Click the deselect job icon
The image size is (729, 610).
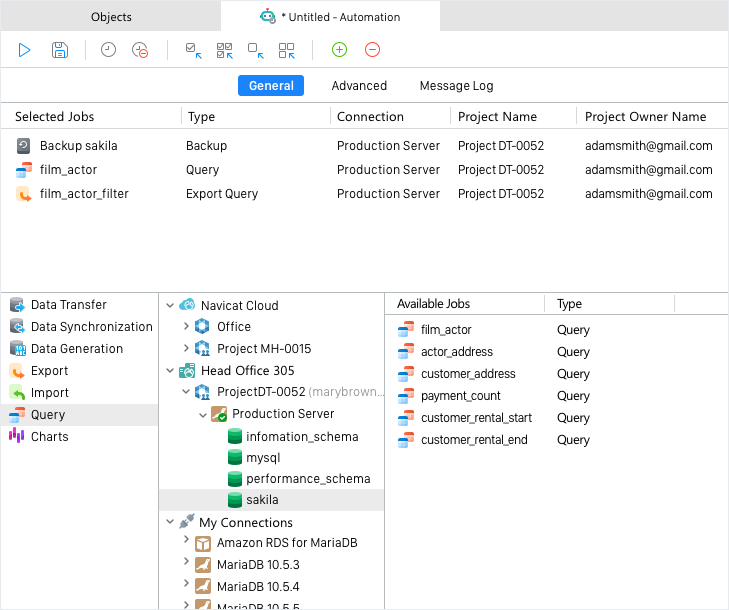[256, 50]
